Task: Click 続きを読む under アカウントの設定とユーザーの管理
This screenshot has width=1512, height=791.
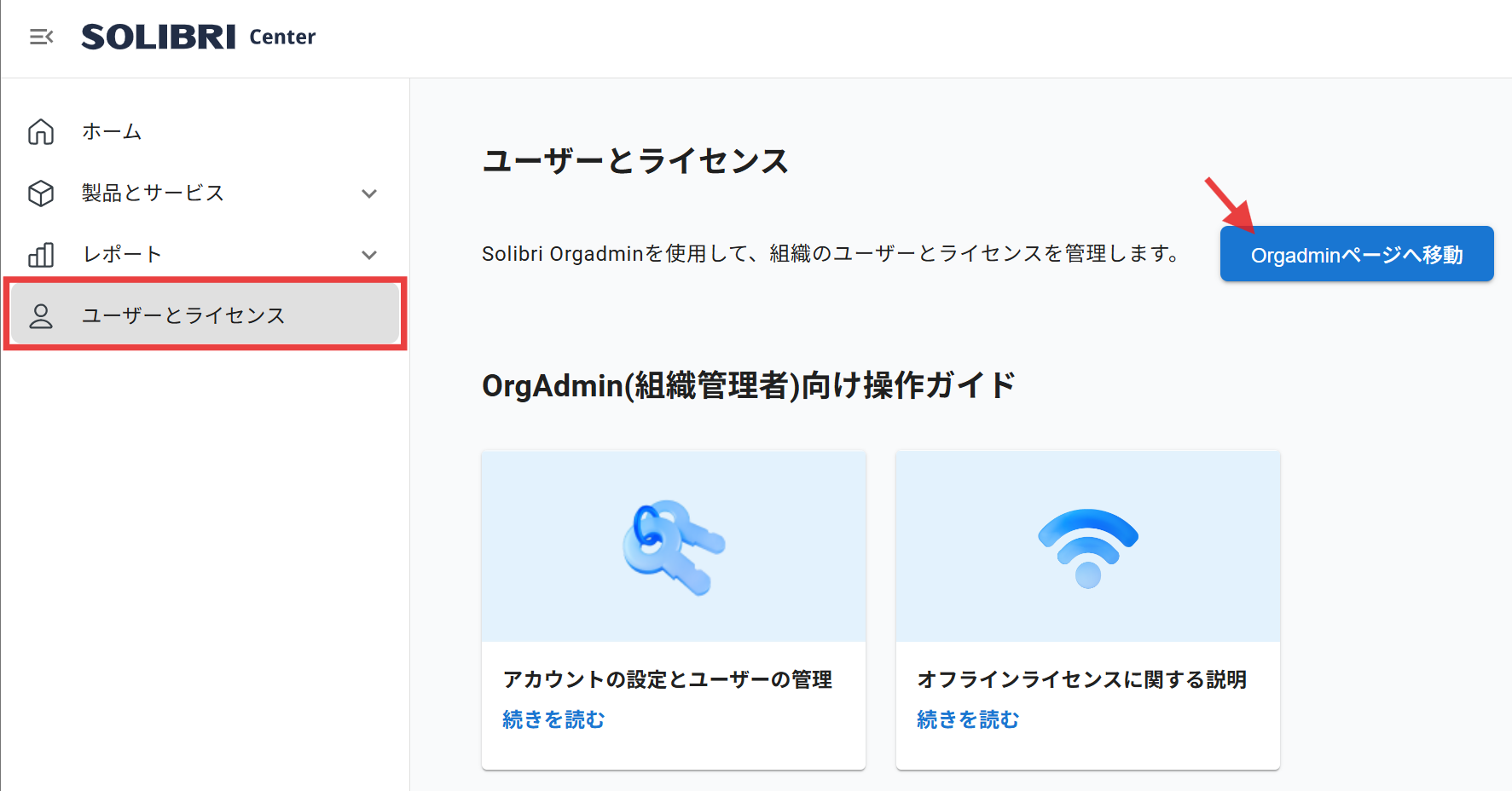Action: pyautogui.click(x=553, y=719)
